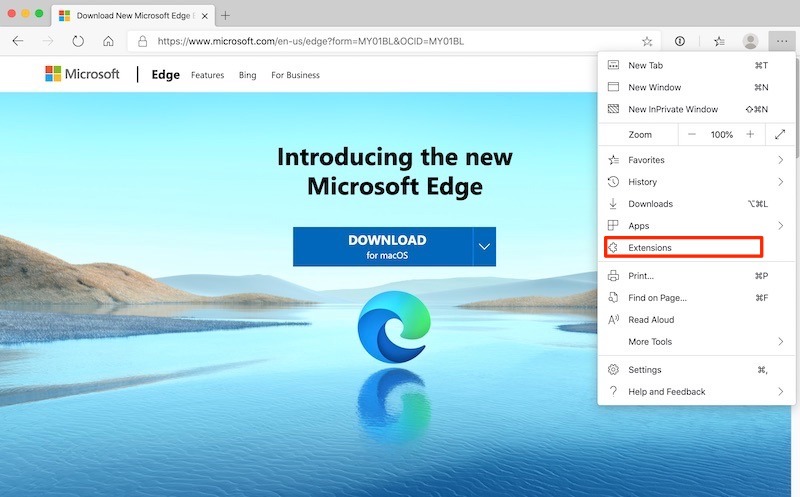Add this page to favorites star
800x497 pixels.
647,41
